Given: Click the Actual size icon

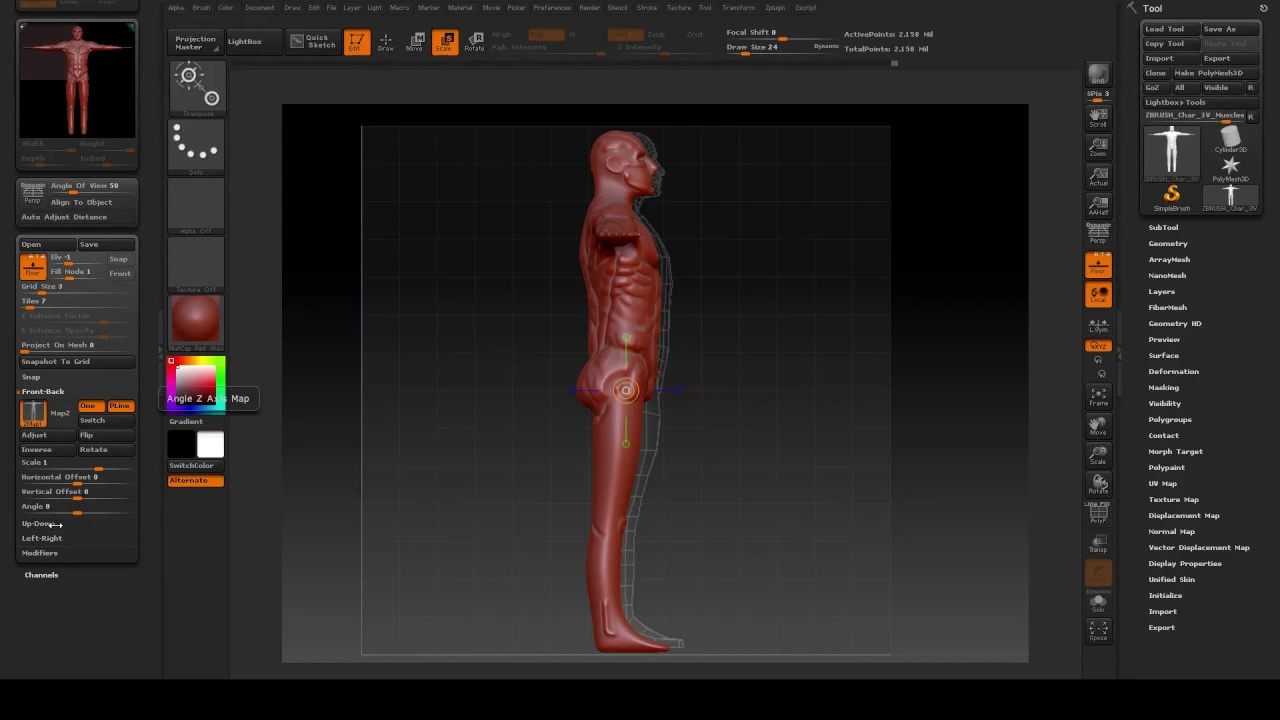Looking at the screenshot, I should click(x=1098, y=177).
